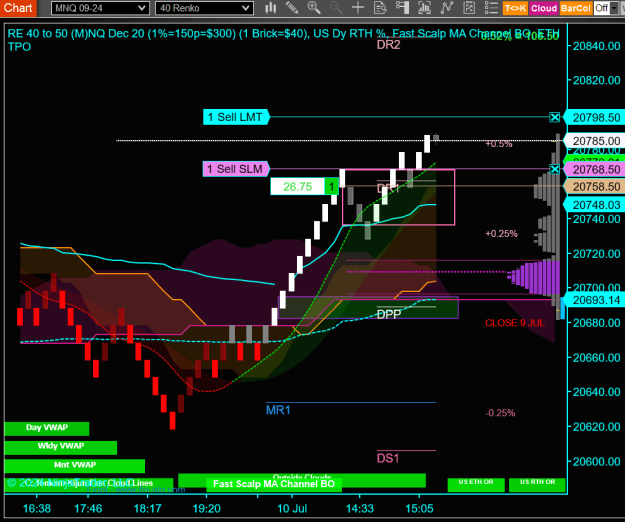The height and width of the screenshot is (522, 625).
Task: Click the DR2 pivot label
Action: (388, 45)
